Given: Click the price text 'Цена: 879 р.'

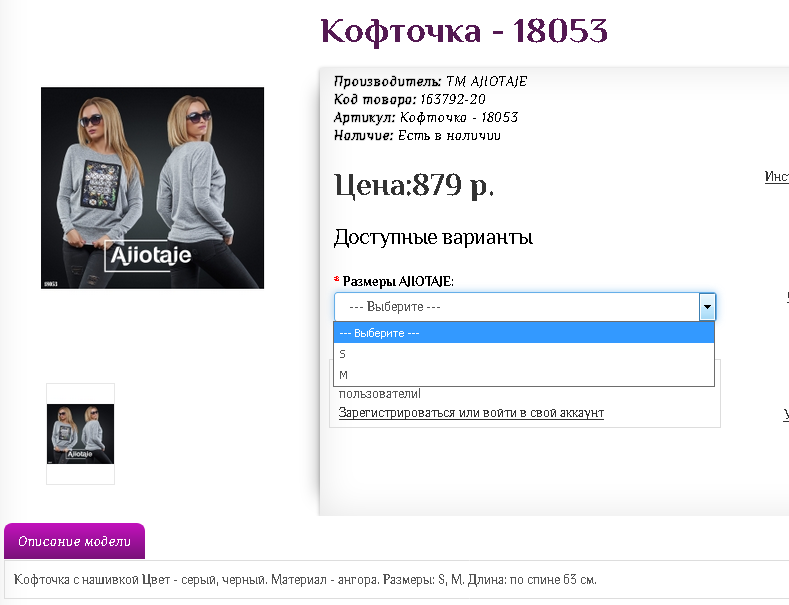Looking at the screenshot, I should [414, 185].
